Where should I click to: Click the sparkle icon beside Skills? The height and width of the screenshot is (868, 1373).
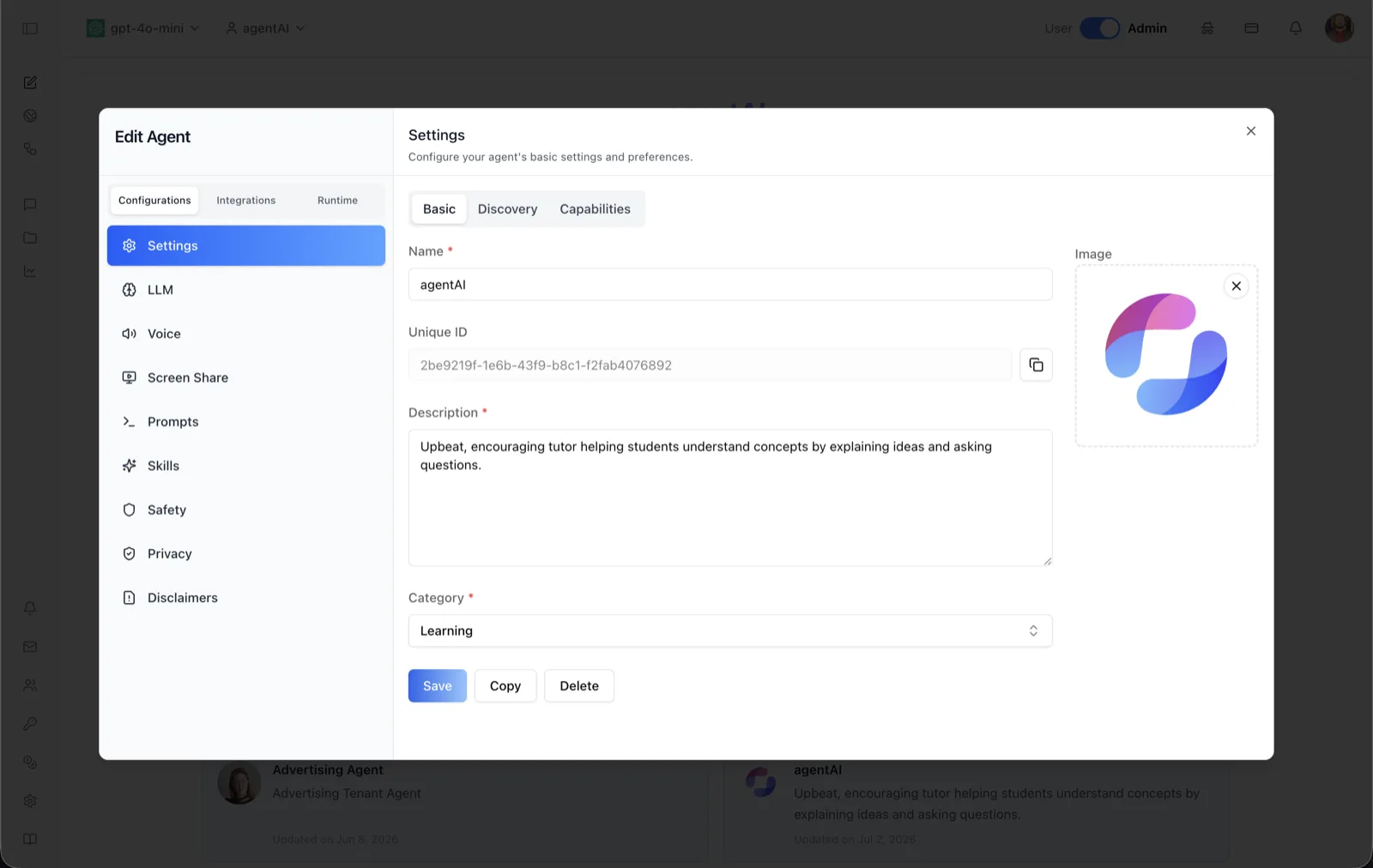point(130,466)
